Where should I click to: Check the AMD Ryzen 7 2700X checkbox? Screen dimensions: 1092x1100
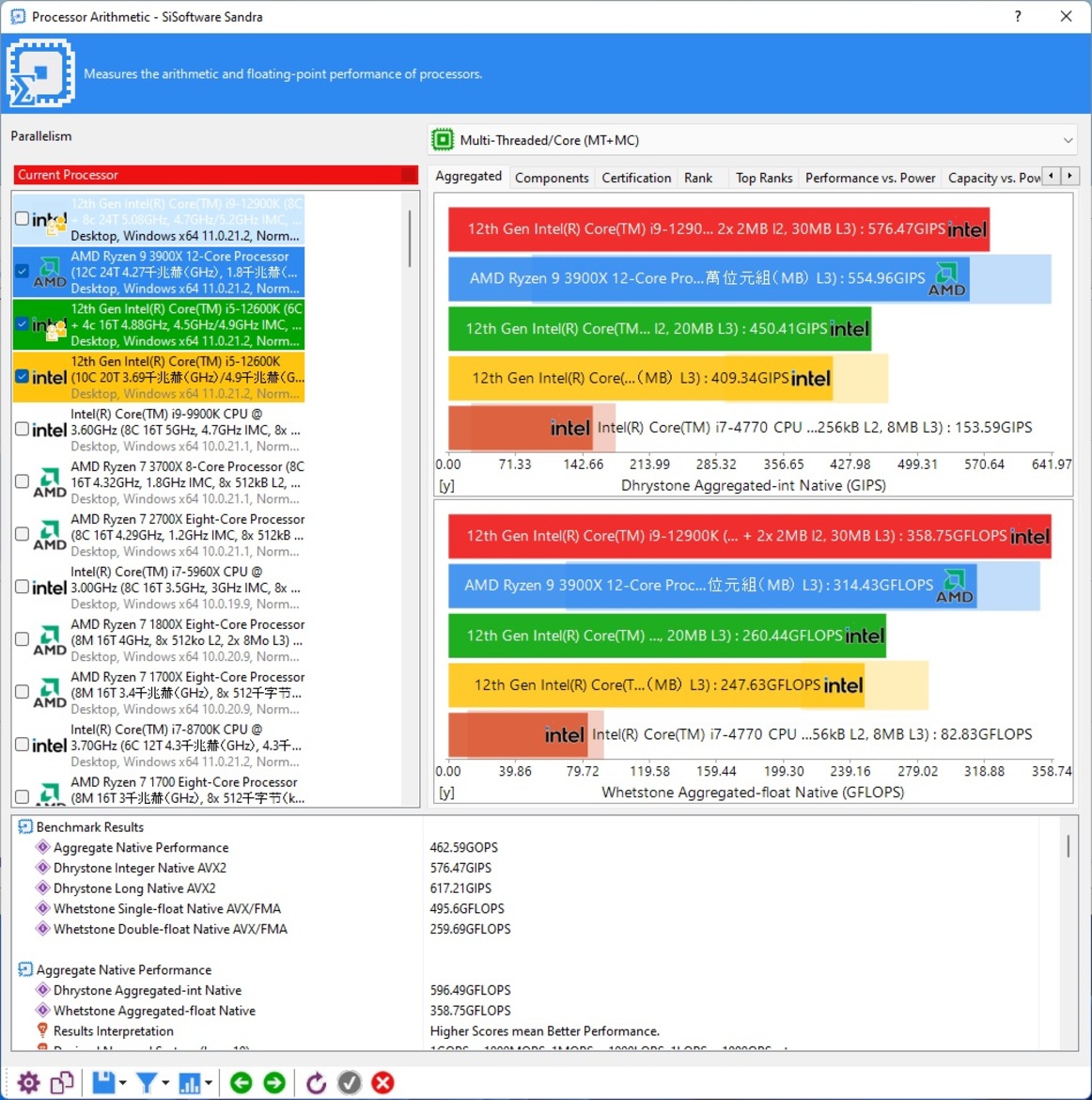pyautogui.click(x=22, y=534)
